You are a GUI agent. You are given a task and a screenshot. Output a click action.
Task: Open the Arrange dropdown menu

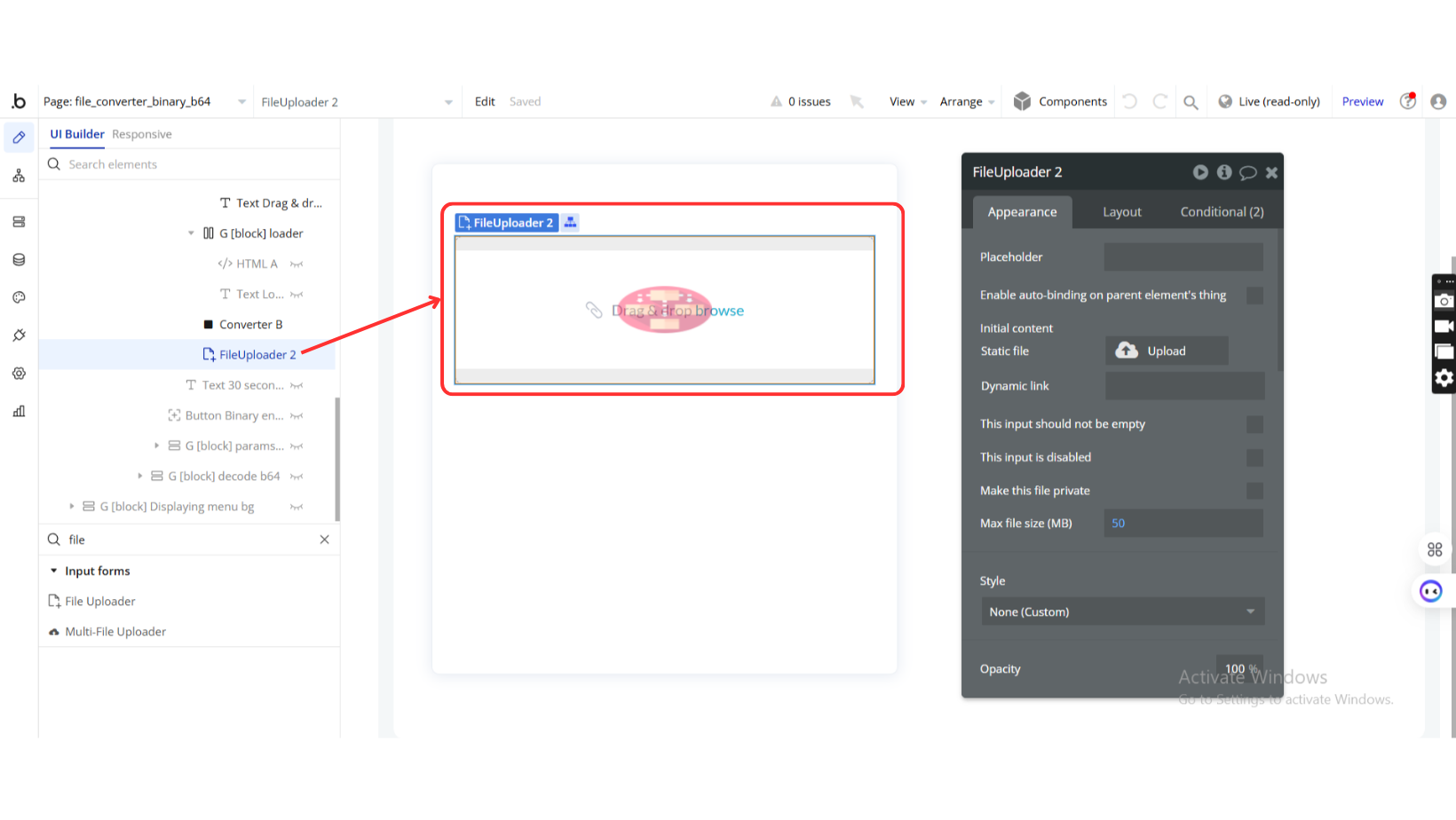coord(967,102)
